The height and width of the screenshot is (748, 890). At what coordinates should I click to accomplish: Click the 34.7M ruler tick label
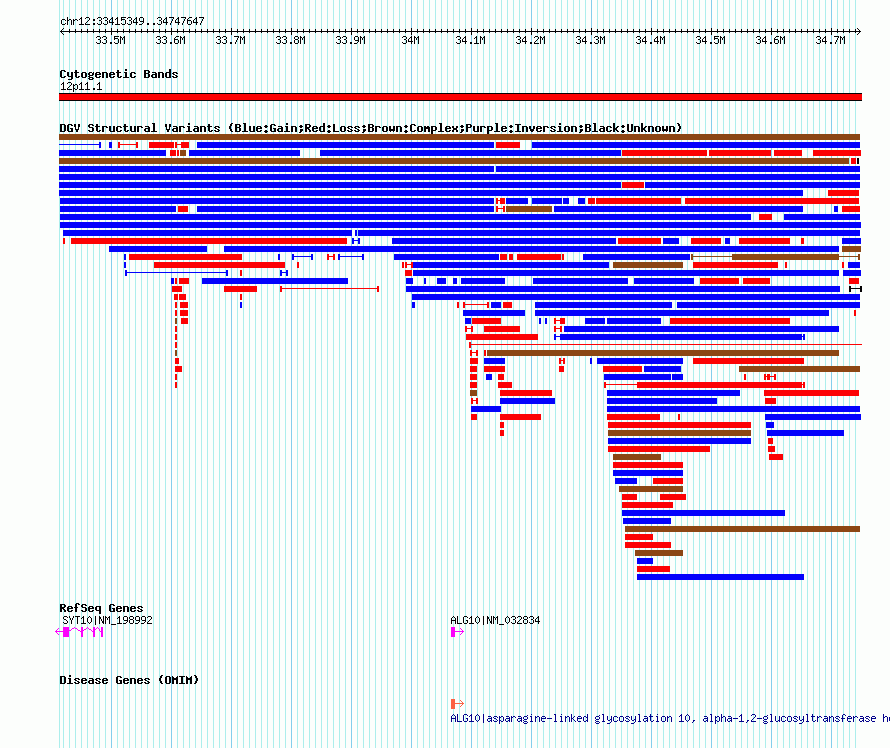pyautogui.click(x=830, y=40)
